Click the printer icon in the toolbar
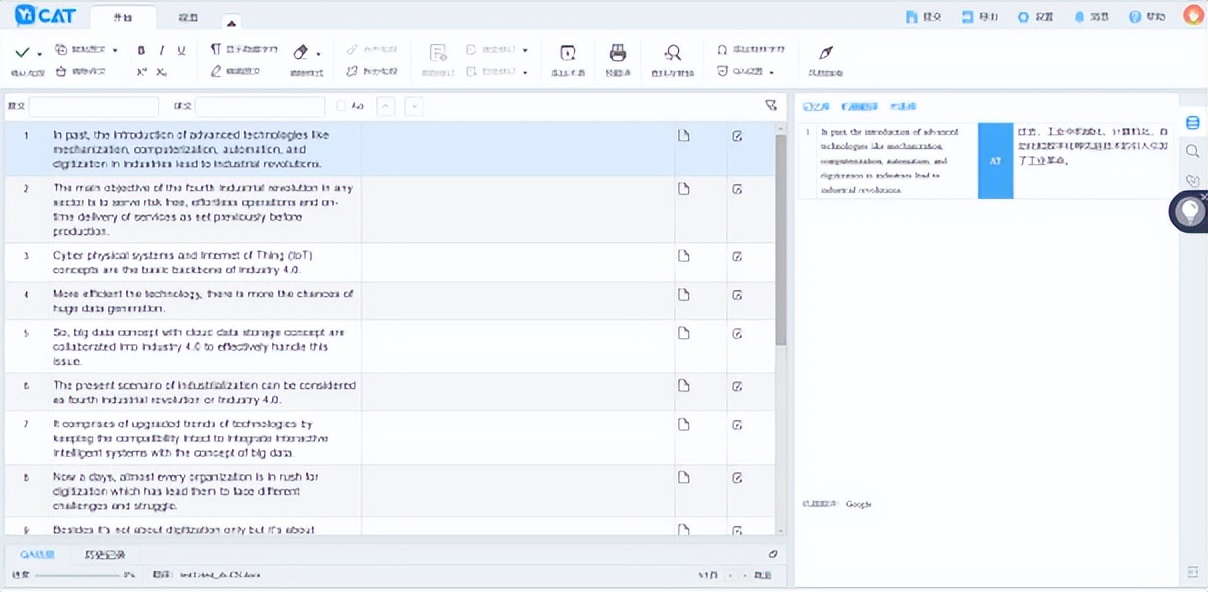 [x=618, y=53]
